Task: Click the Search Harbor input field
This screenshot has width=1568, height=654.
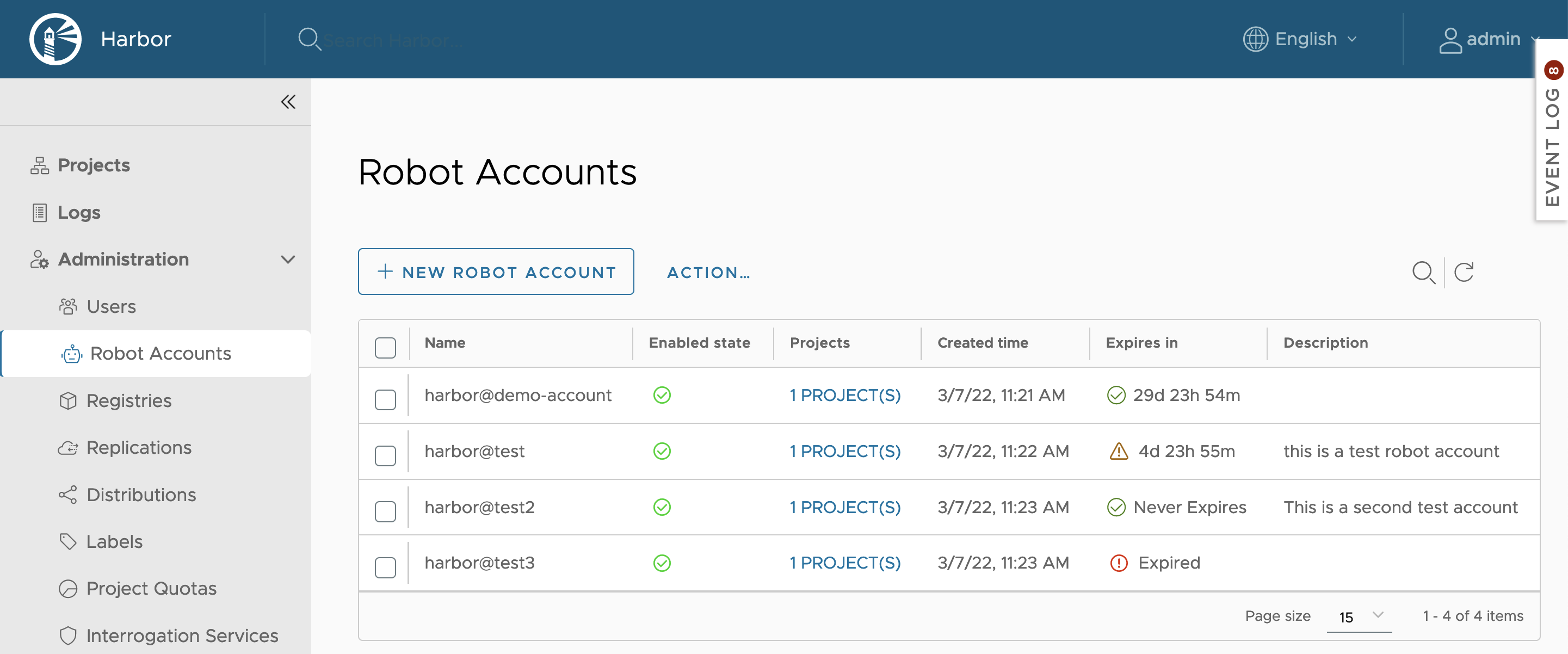Action: pyautogui.click(x=393, y=40)
